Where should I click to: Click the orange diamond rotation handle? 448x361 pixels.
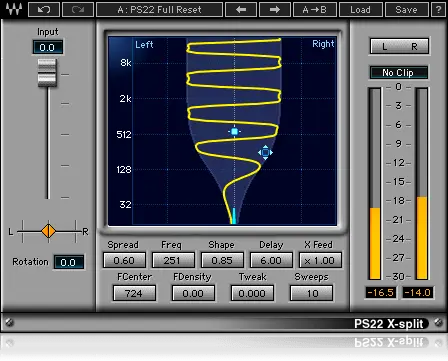(49, 231)
